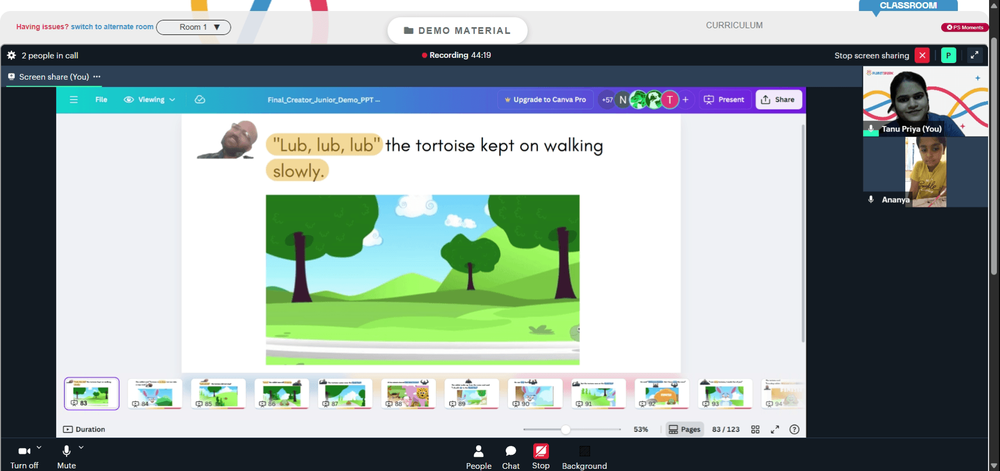Image resolution: width=1000 pixels, height=471 pixels.
Task: Open Canva File menu
Action: coord(101,99)
